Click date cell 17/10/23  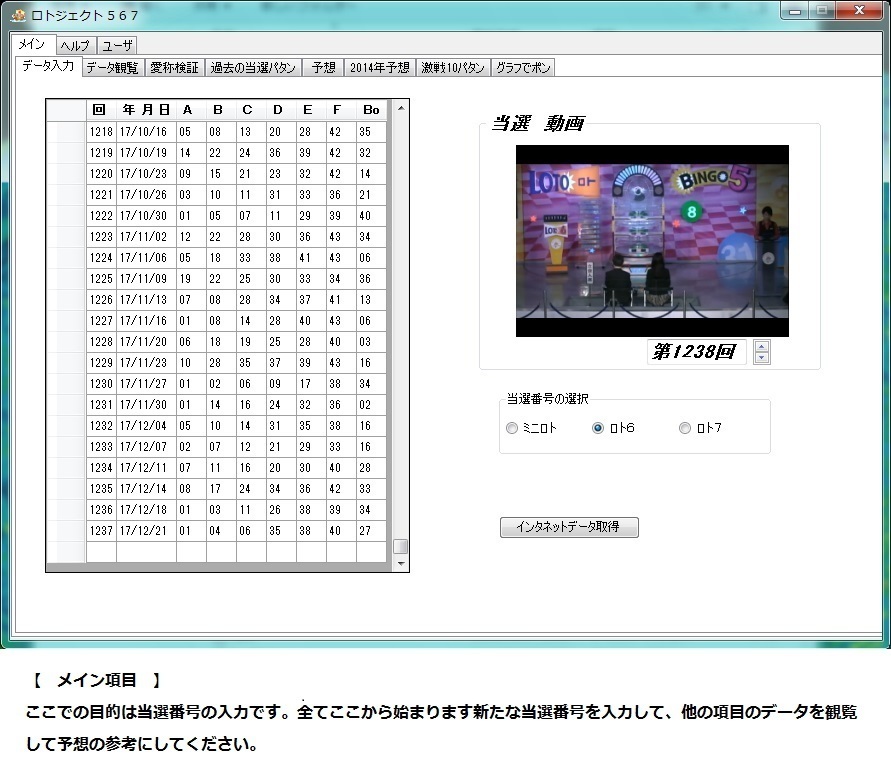pos(146,174)
